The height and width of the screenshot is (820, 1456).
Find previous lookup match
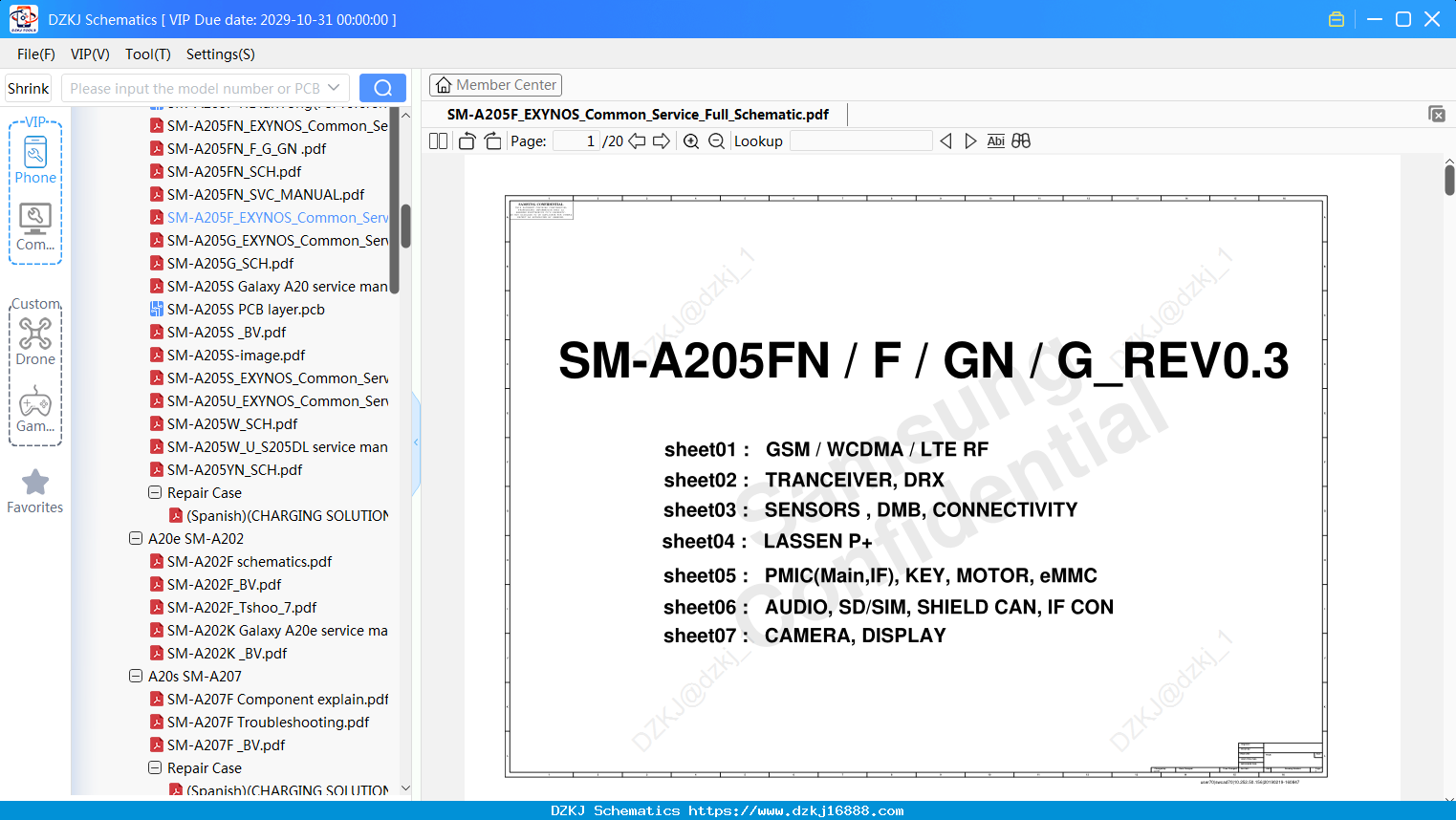click(945, 141)
